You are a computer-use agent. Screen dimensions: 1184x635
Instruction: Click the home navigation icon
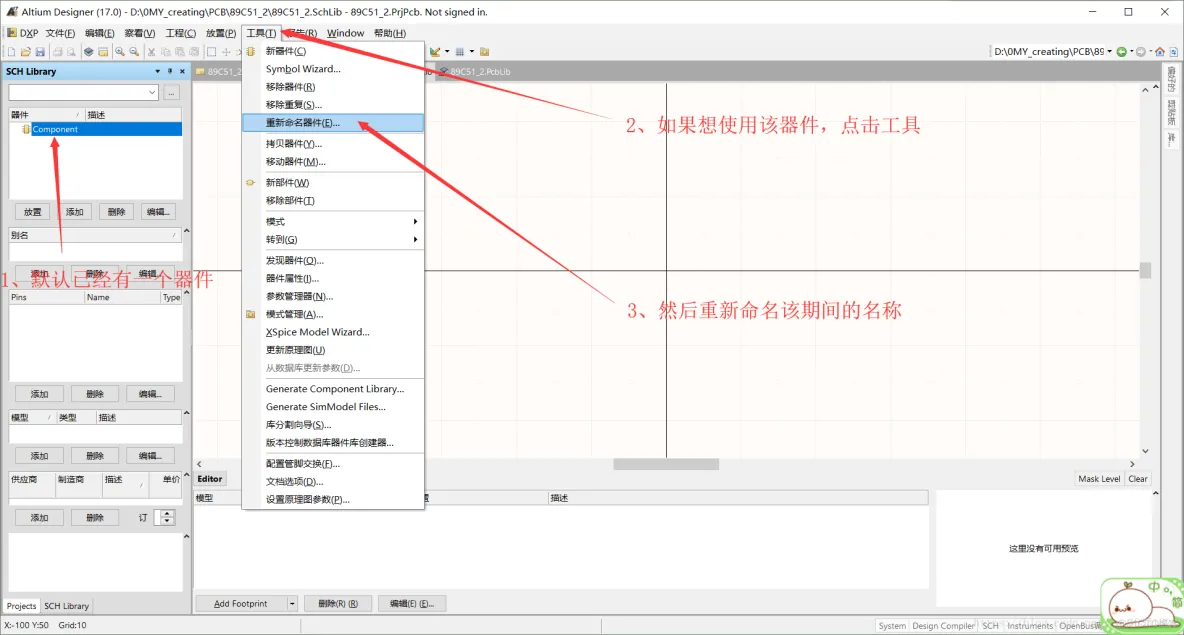tap(1160, 52)
